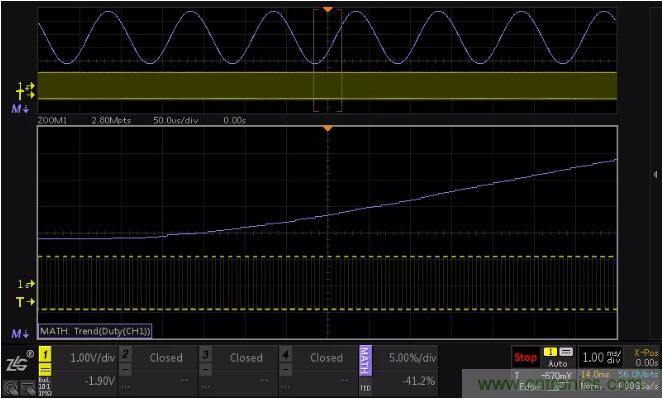
Task: Click the zoom region box on the overview waveform
Action: 327,60
